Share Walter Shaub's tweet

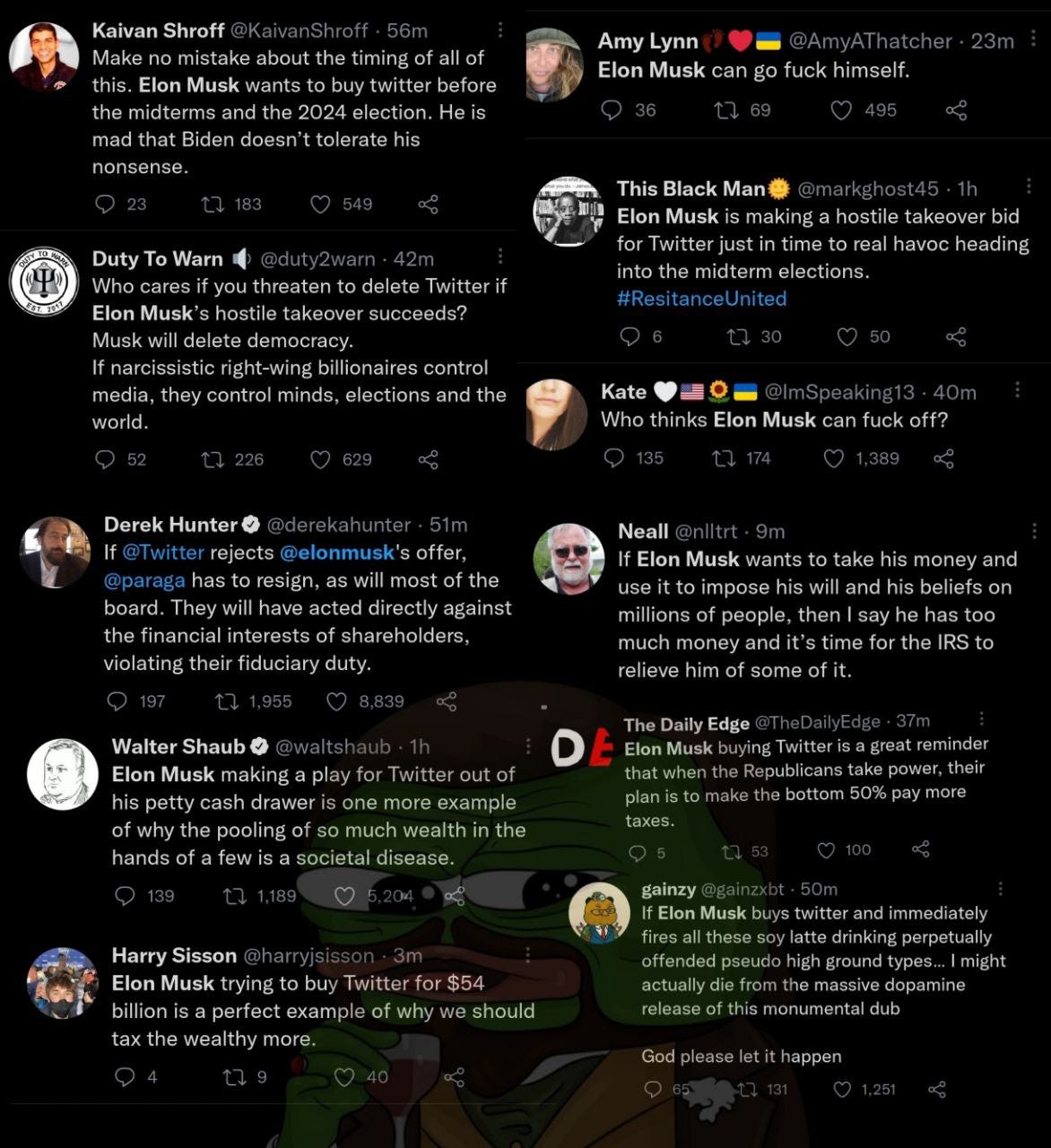(x=454, y=896)
